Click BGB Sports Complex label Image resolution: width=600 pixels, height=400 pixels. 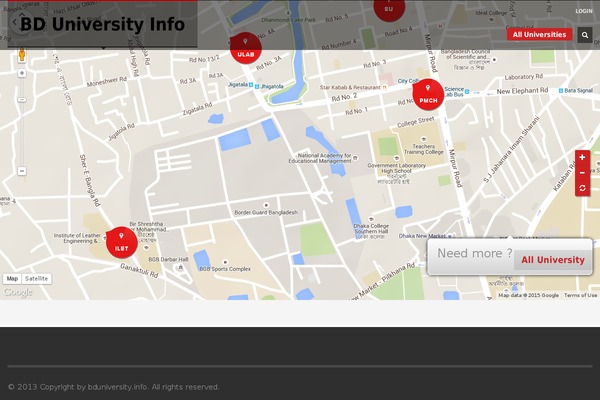pos(225,269)
